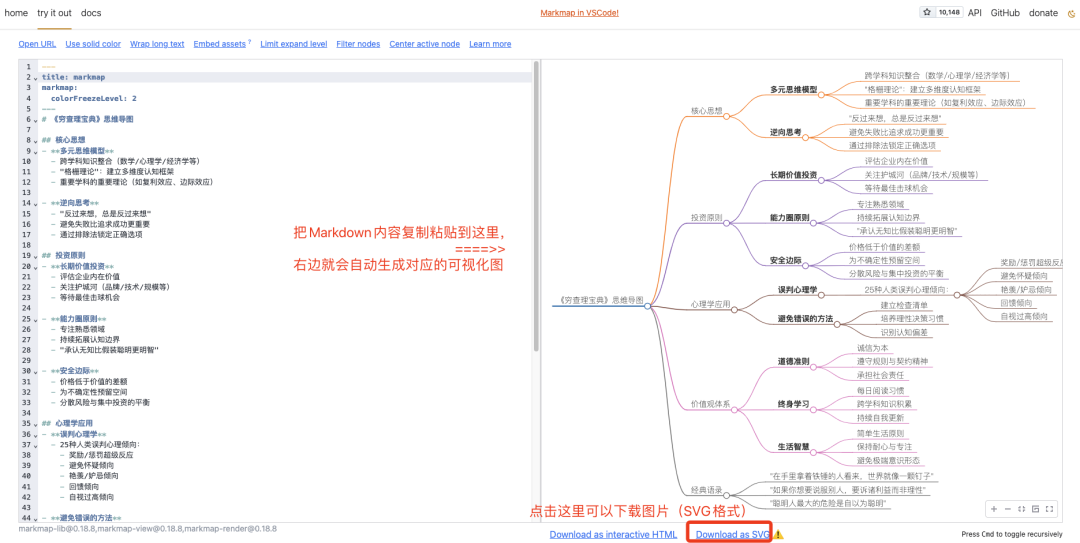Go to the home nav item
The height and width of the screenshot is (543, 1080).
pyautogui.click(x=17, y=12)
